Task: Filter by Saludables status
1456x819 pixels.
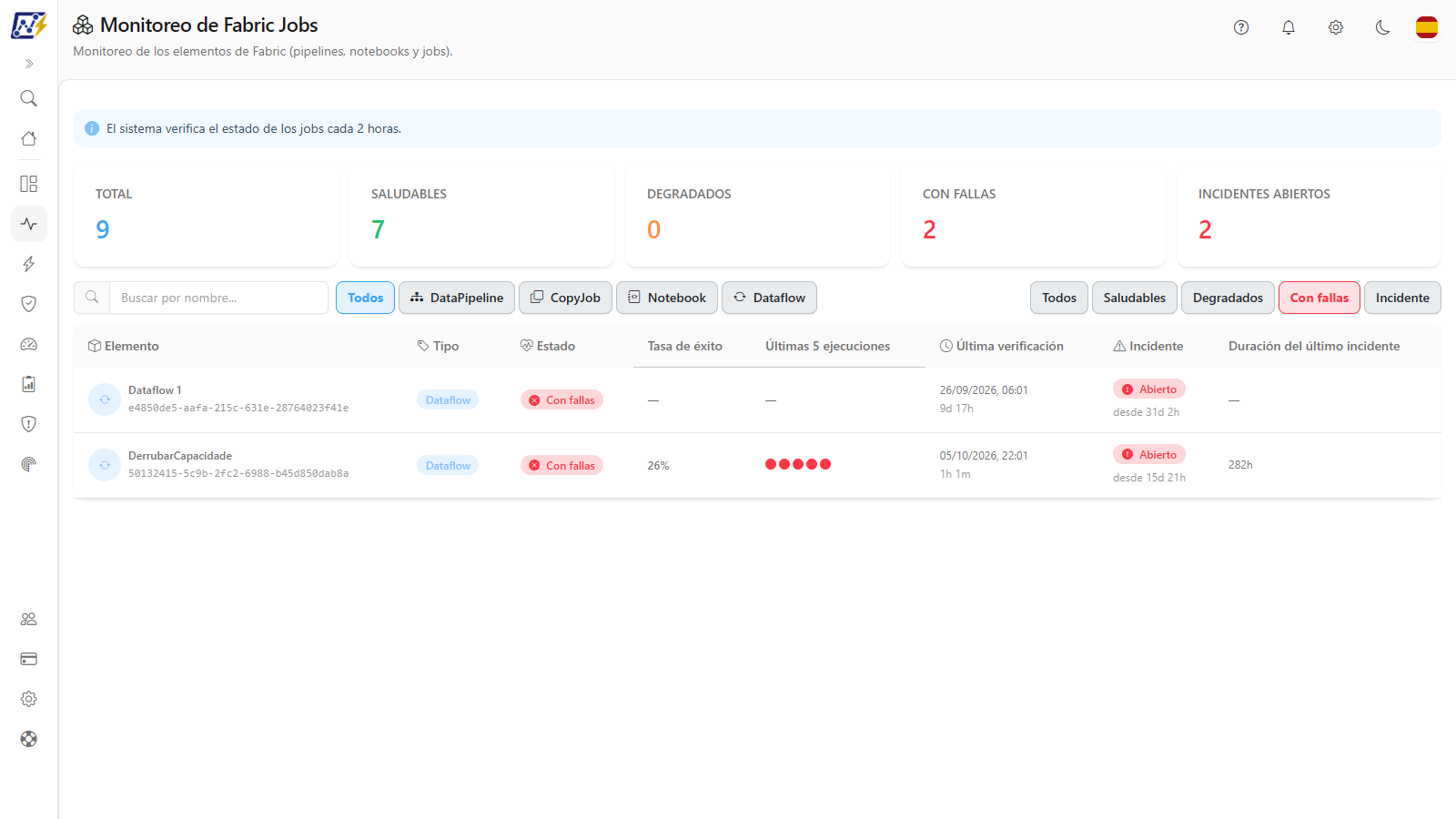Action: tap(1135, 298)
